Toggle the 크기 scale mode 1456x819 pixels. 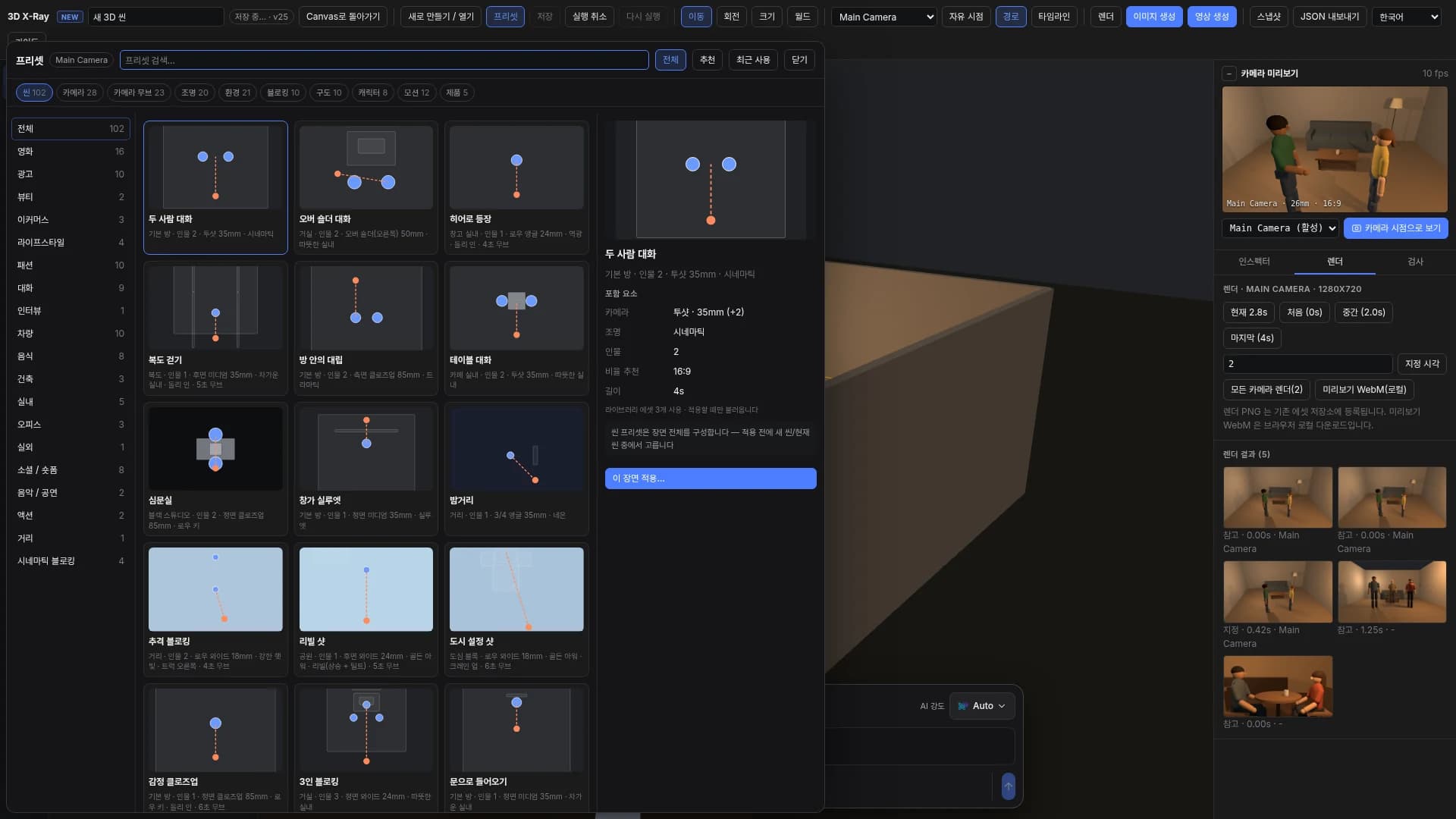[x=767, y=17]
